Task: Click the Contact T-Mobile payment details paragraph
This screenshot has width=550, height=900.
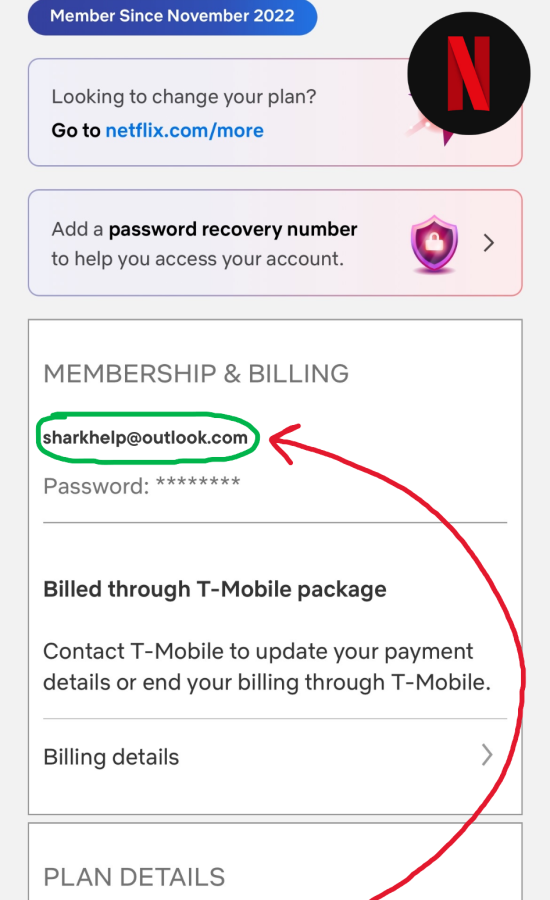Action: point(267,667)
